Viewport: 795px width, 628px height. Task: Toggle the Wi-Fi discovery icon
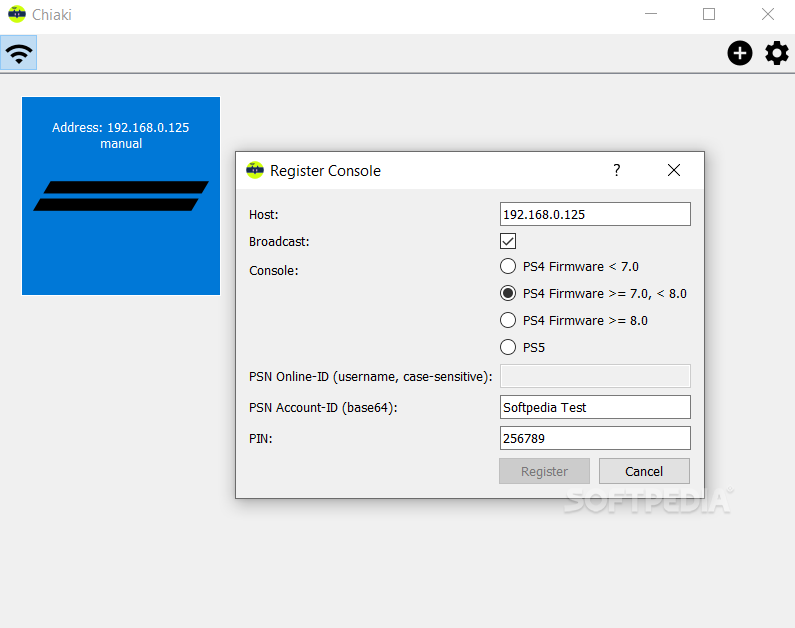(x=19, y=53)
